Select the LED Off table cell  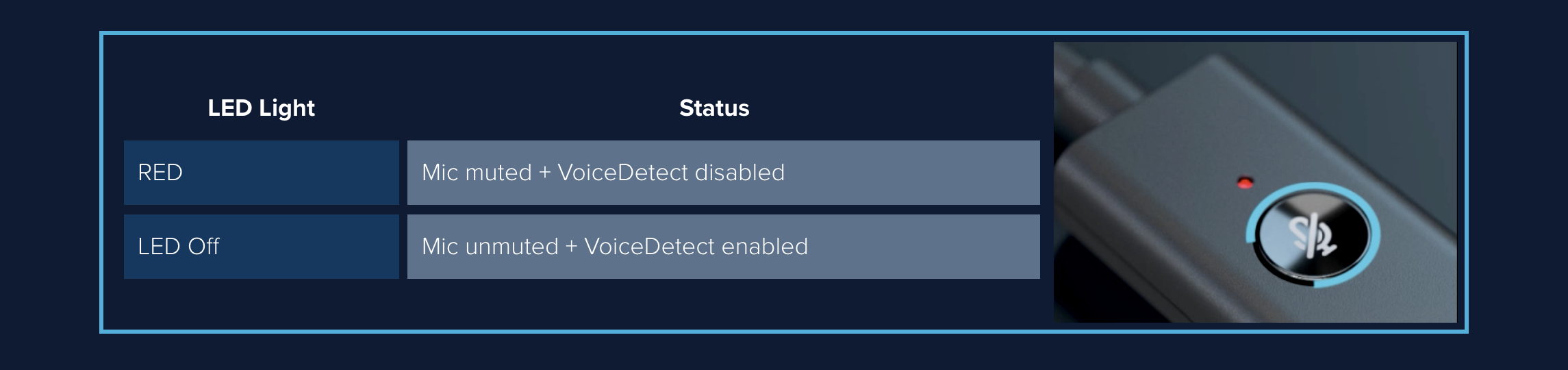click(x=262, y=247)
